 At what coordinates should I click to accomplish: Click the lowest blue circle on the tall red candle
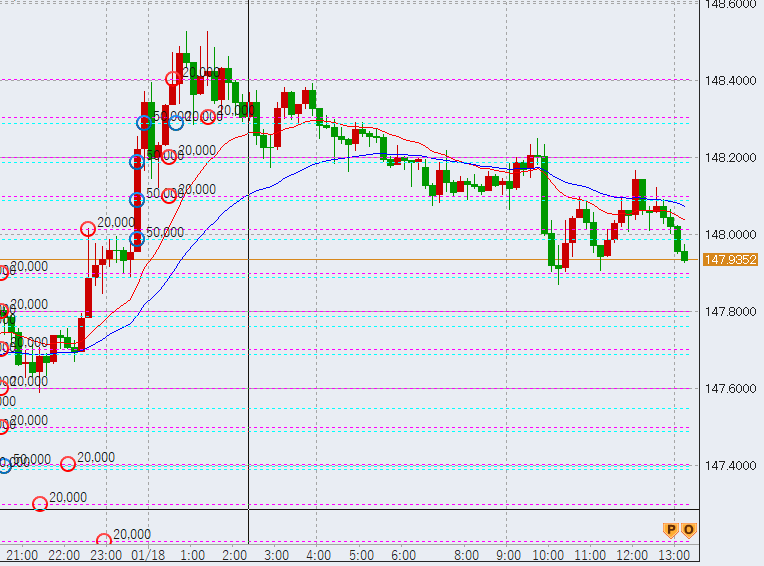[137, 239]
